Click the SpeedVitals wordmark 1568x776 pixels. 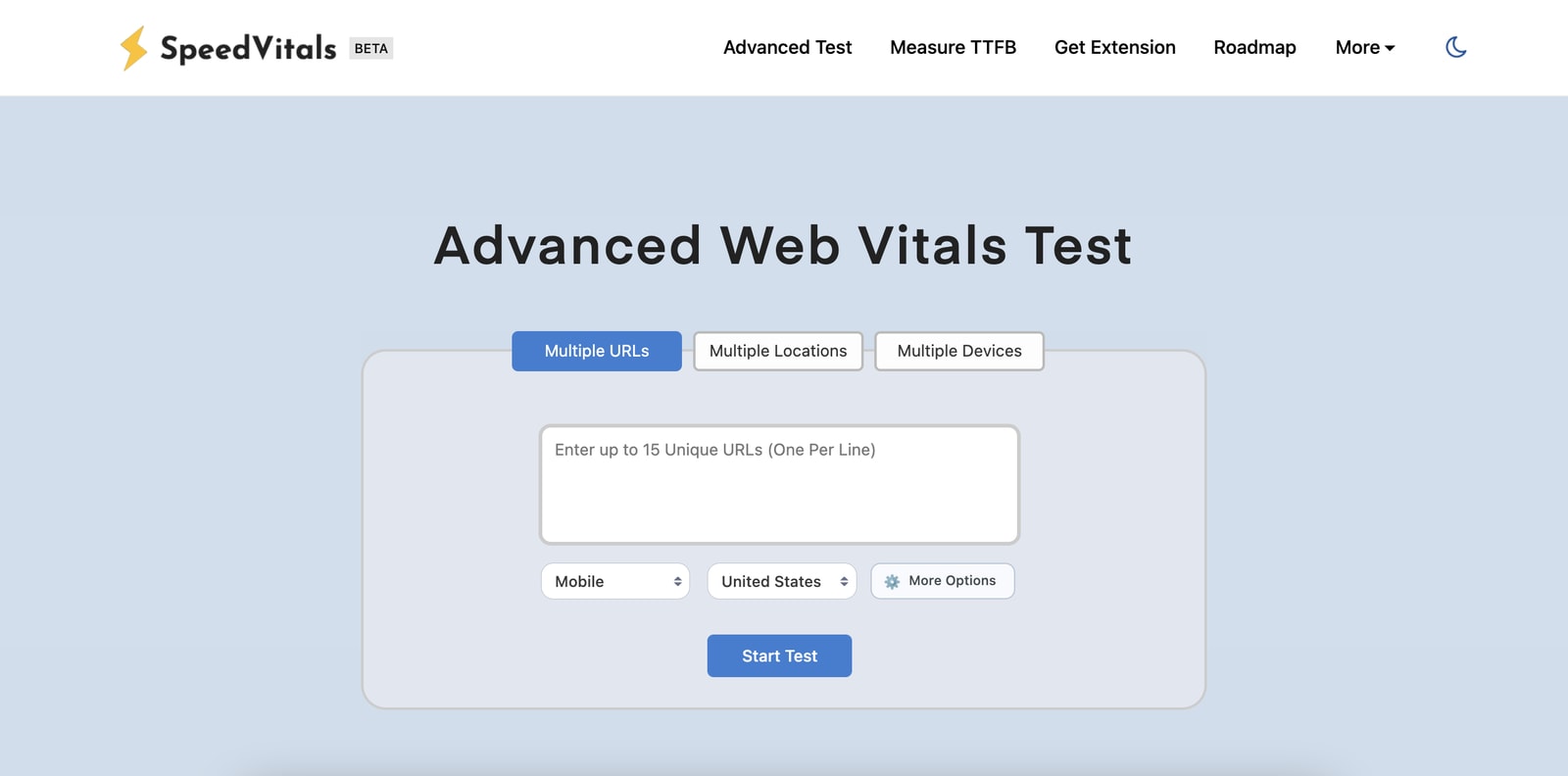[248, 48]
